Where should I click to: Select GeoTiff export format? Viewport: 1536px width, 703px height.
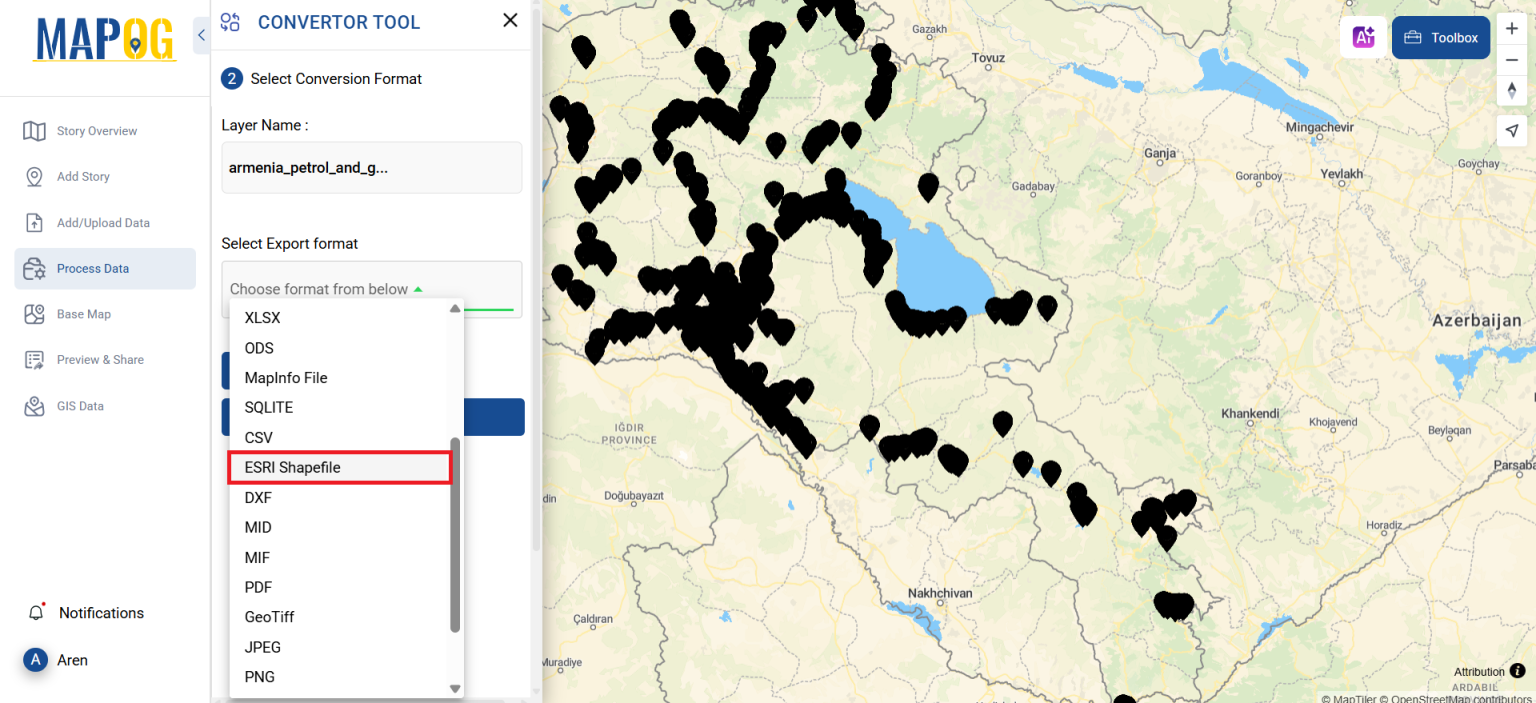click(269, 617)
